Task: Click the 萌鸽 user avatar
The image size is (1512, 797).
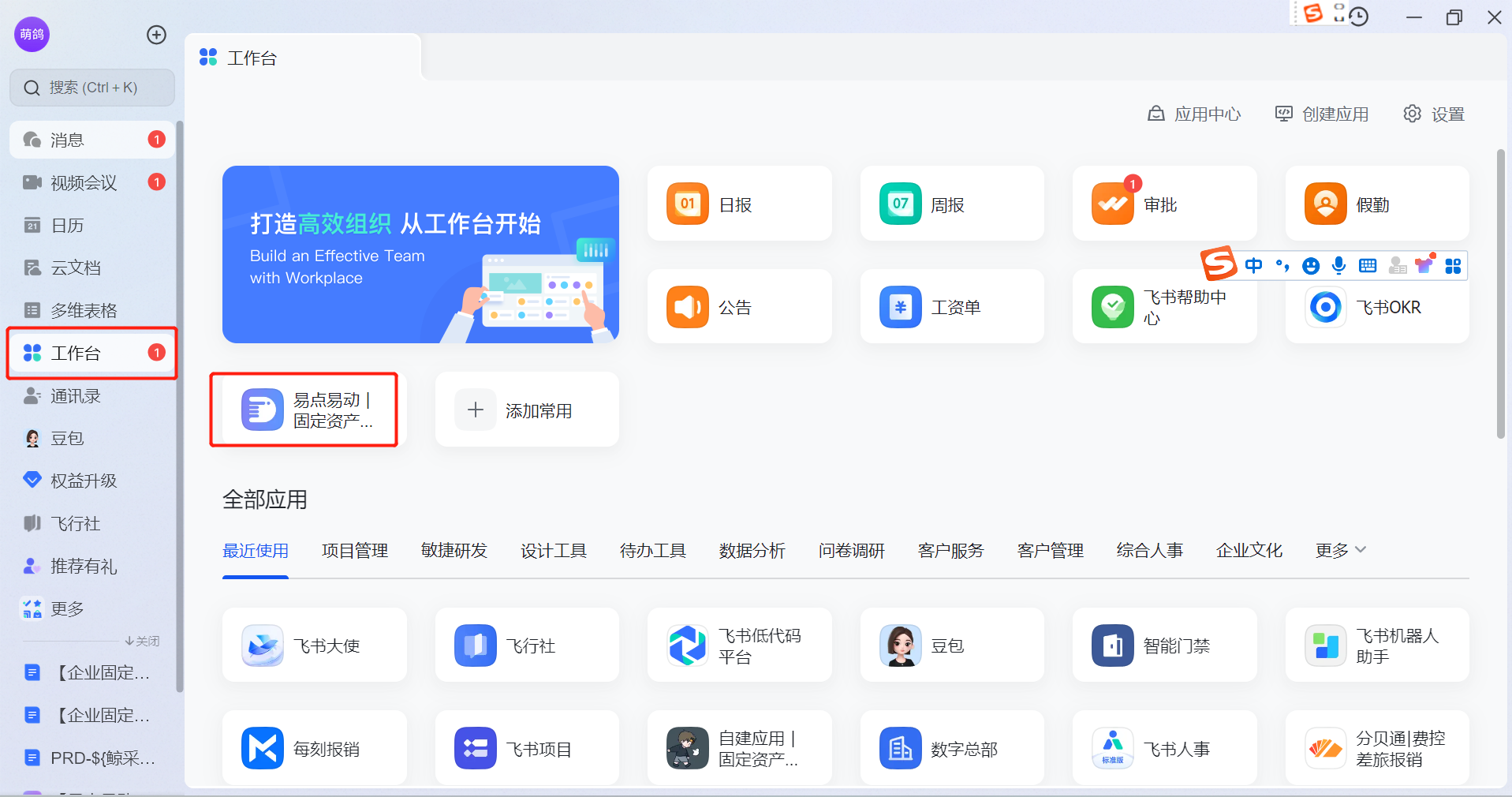Action: click(x=32, y=35)
